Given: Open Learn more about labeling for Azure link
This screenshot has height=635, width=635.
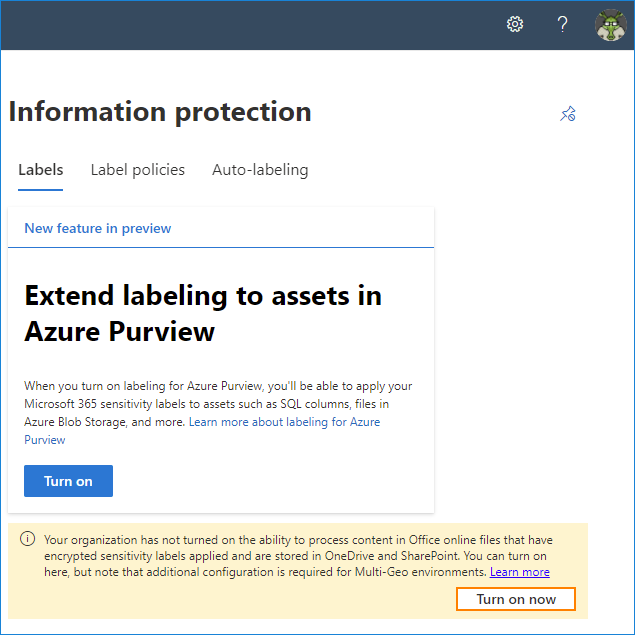Looking at the screenshot, I should click(284, 422).
